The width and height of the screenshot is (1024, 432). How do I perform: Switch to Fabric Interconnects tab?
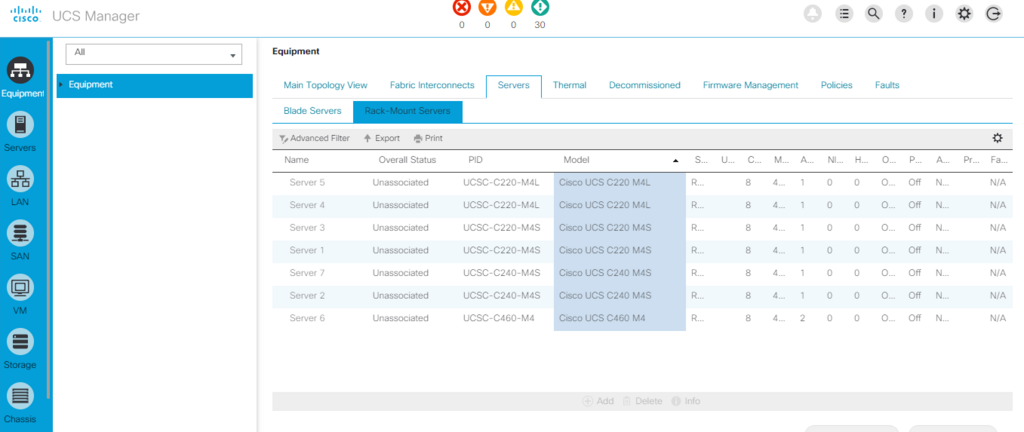click(432, 85)
